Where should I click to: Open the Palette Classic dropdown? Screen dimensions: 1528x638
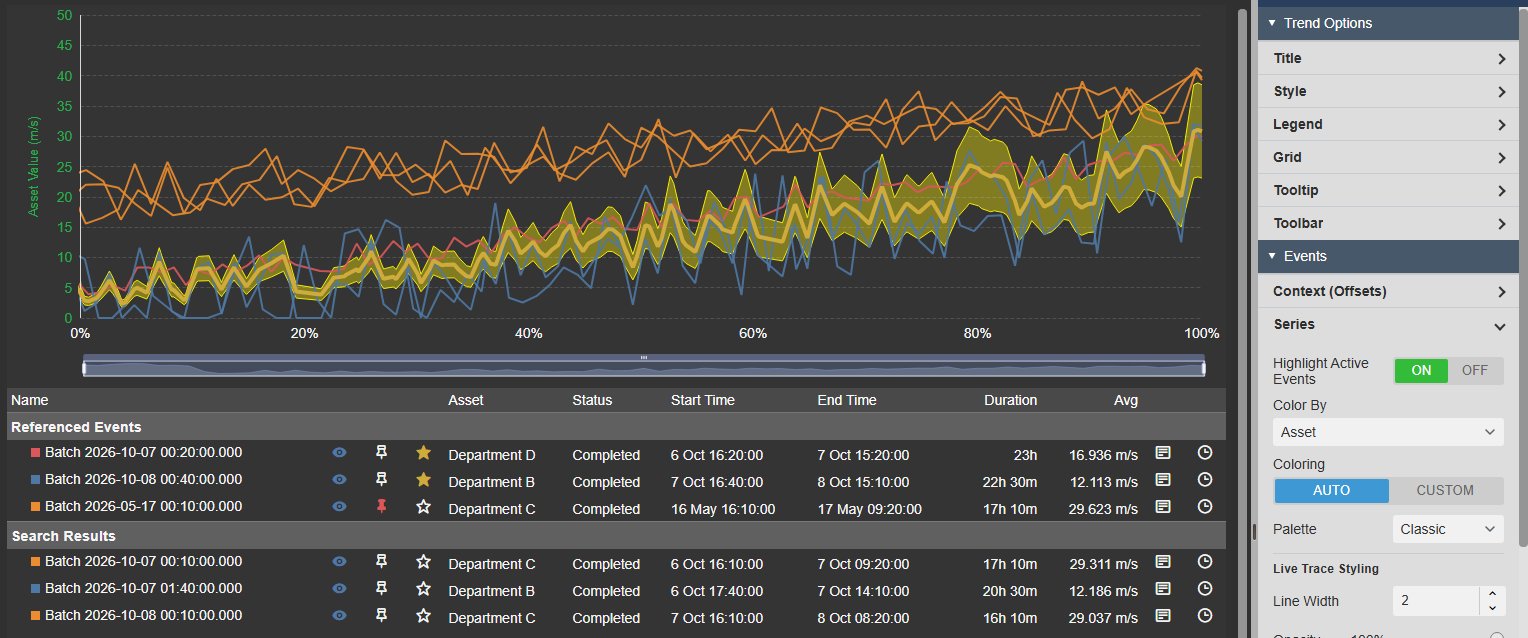(x=1448, y=528)
